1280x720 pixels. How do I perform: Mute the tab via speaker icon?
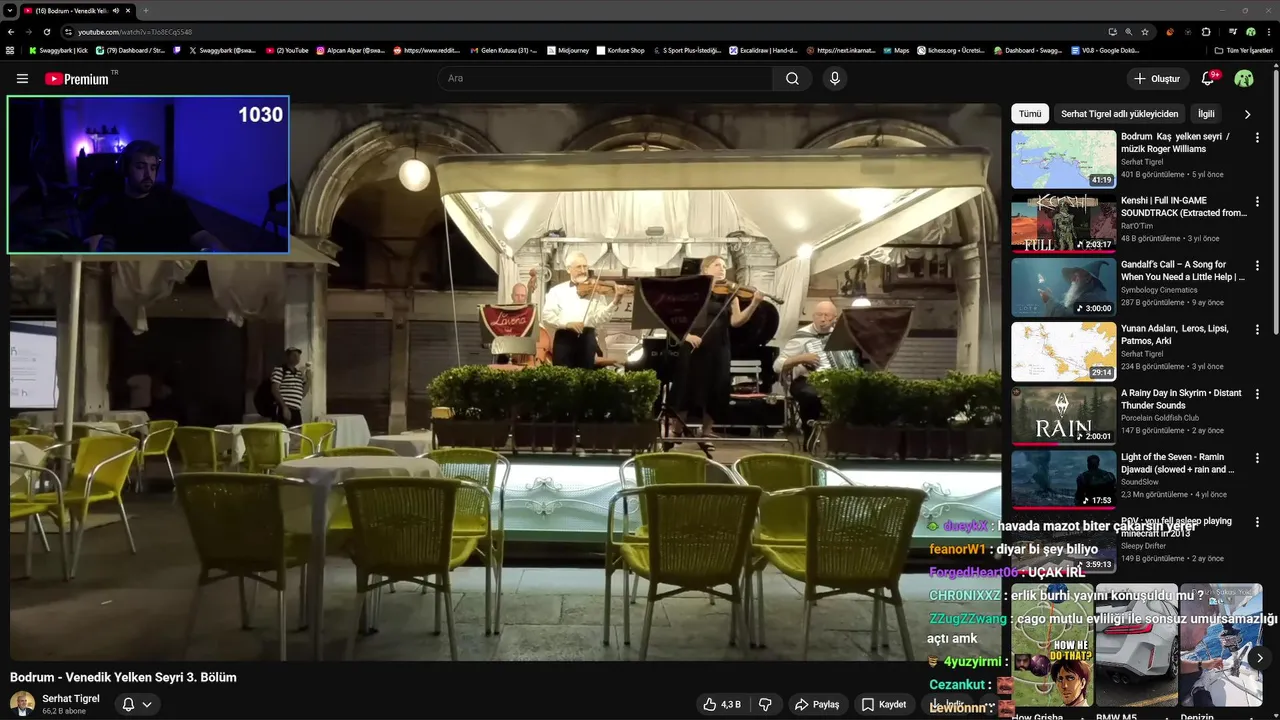[x=115, y=10]
